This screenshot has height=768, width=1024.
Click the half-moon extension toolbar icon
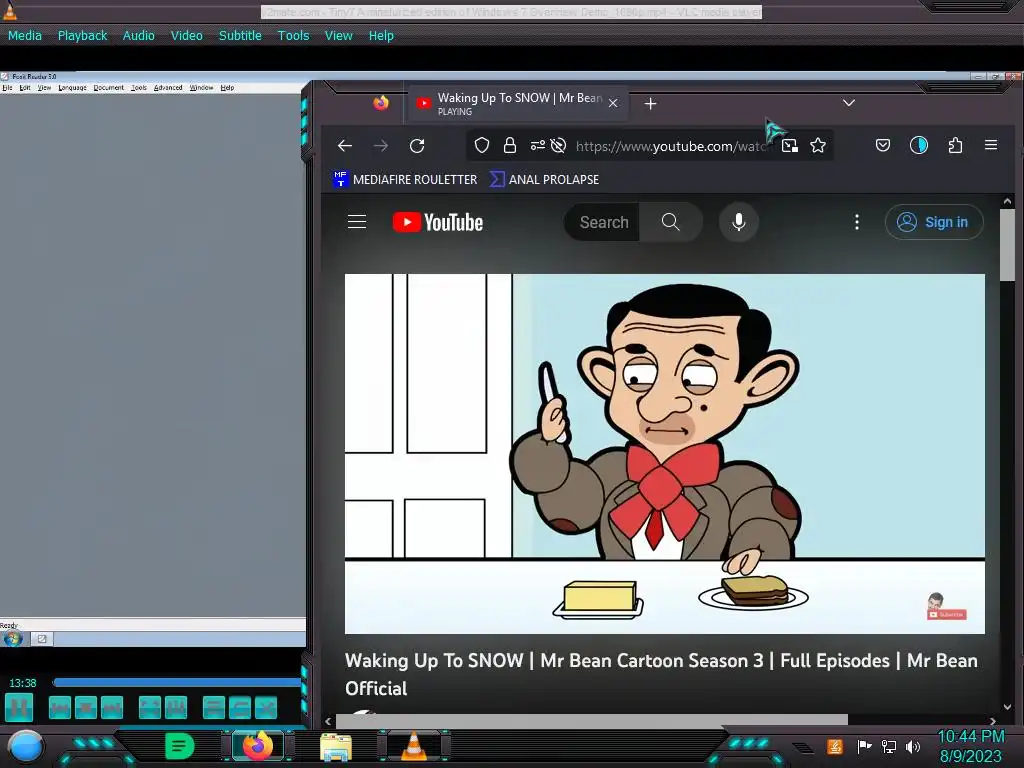pos(919,145)
